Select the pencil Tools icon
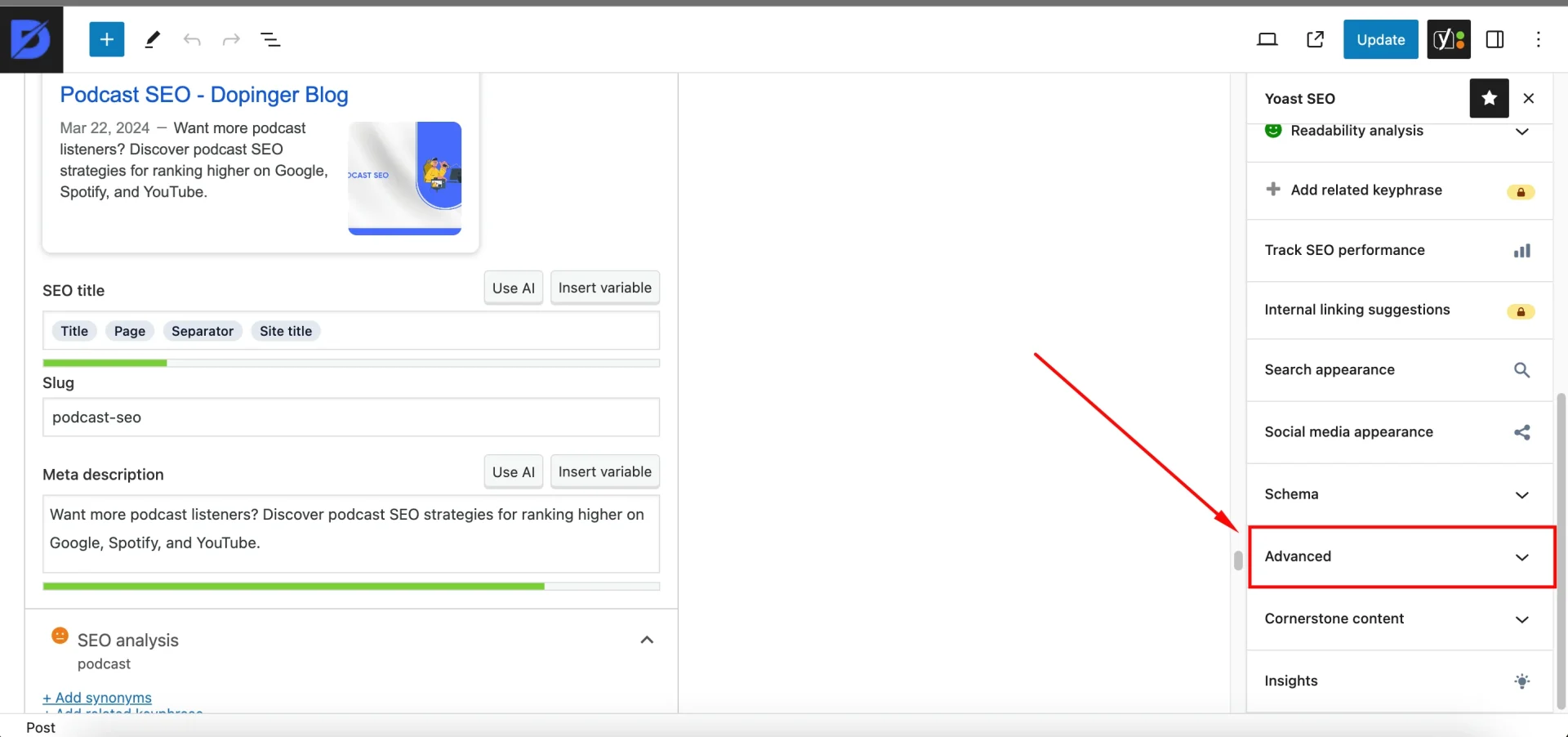 [153, 39]
